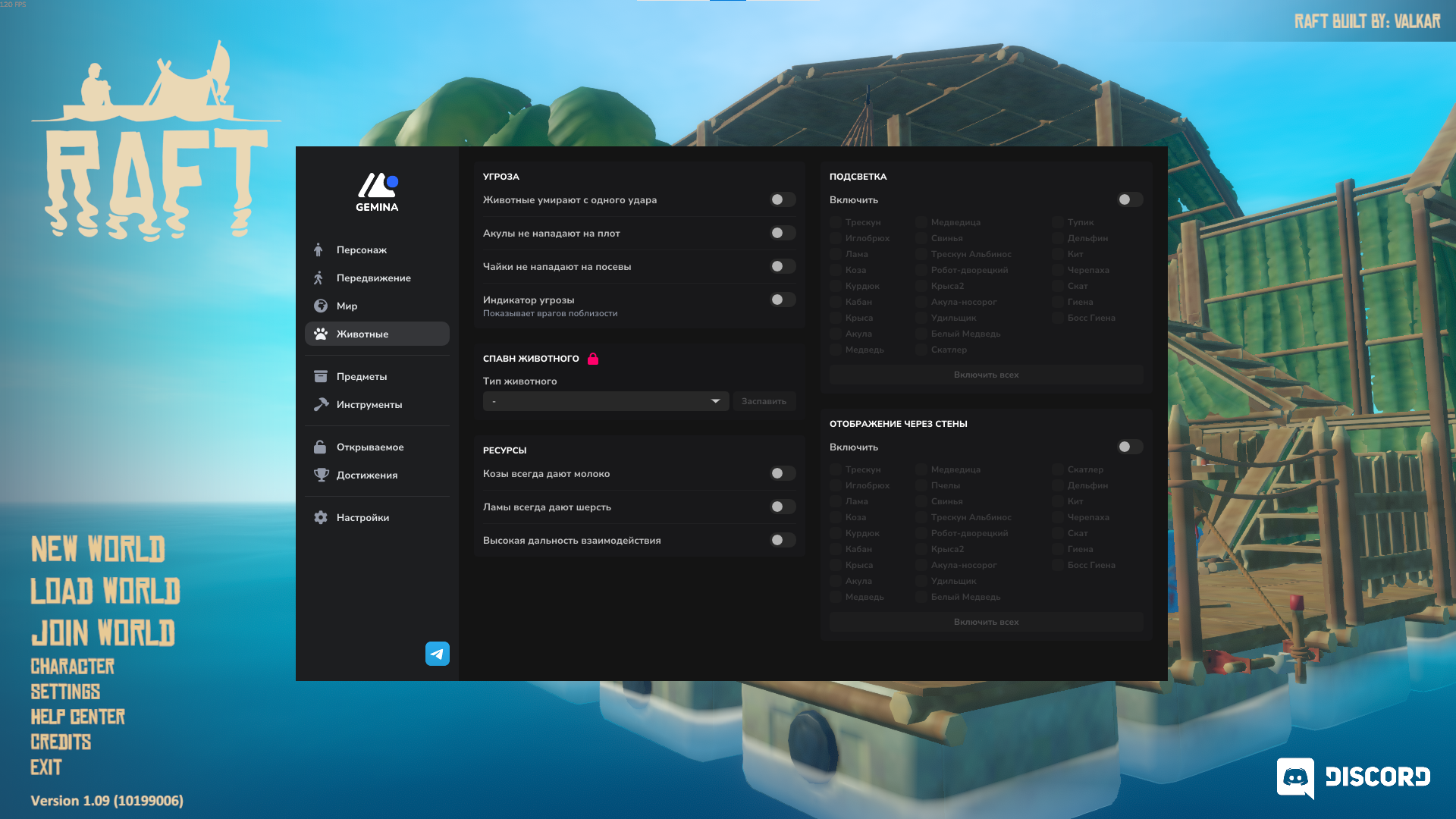Click the Инструменты hammer icon
This screenshot has height=819, width=1456.
point(320,404)
